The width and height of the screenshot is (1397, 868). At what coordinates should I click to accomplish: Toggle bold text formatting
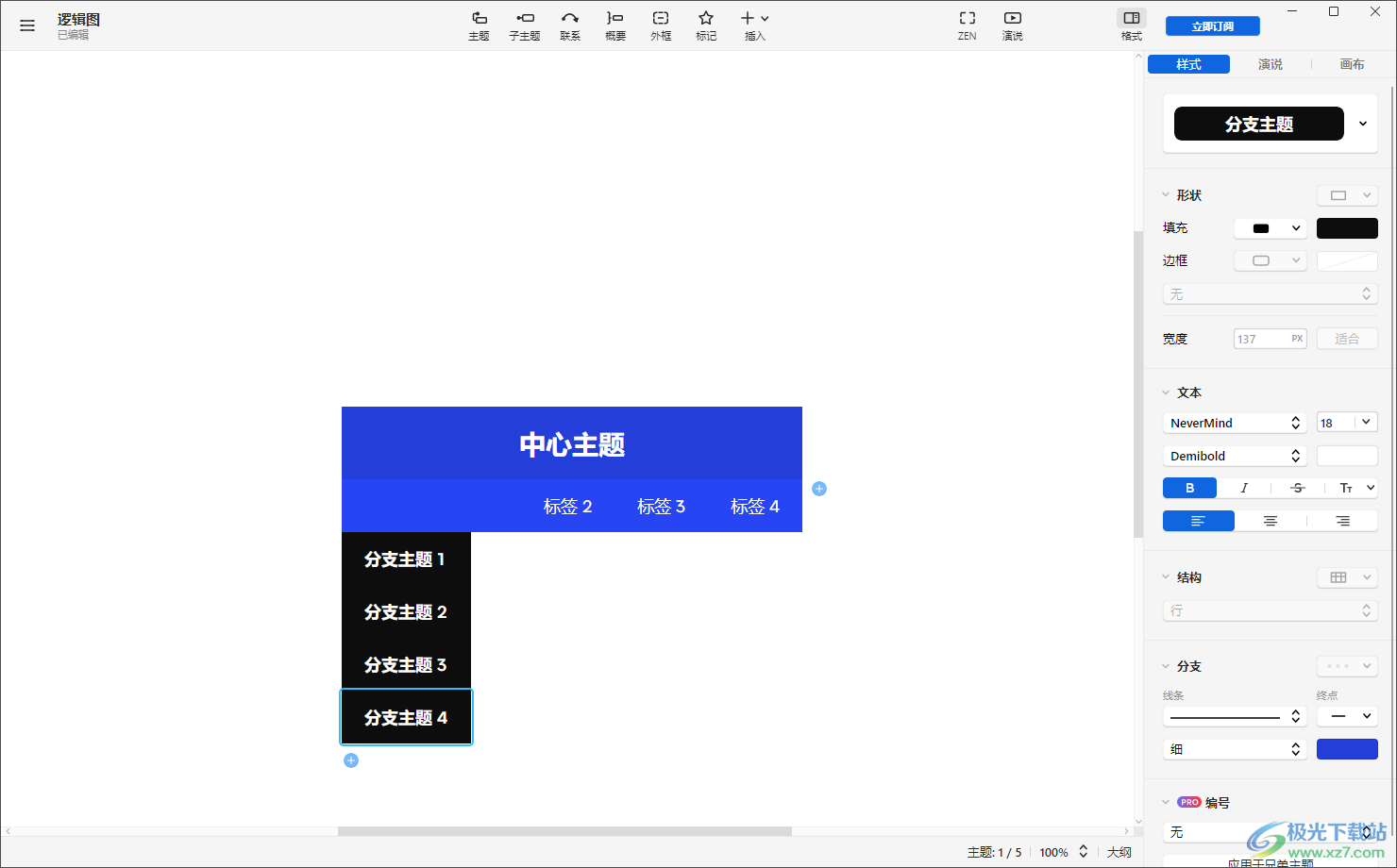[1189, 488]
